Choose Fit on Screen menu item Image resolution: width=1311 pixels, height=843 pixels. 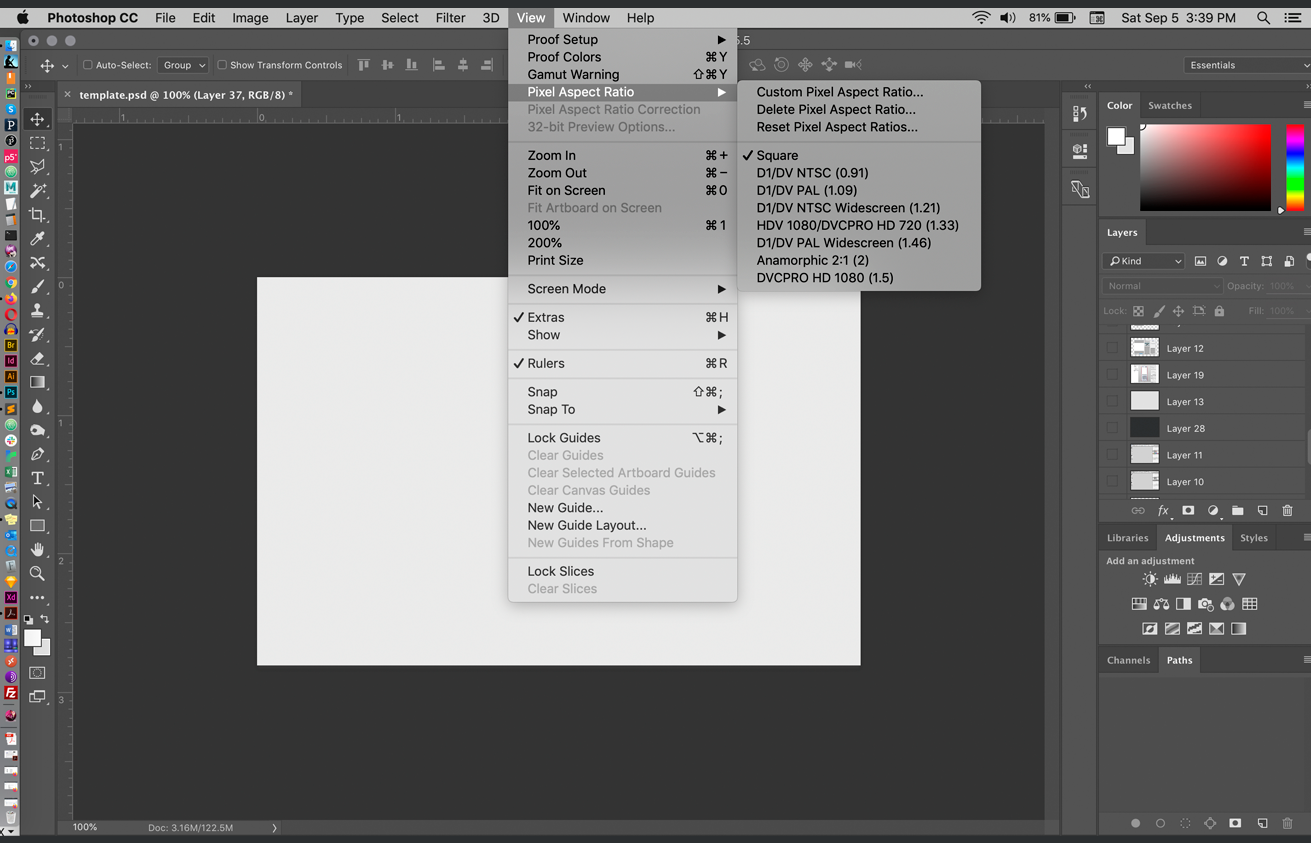(622, 191)
